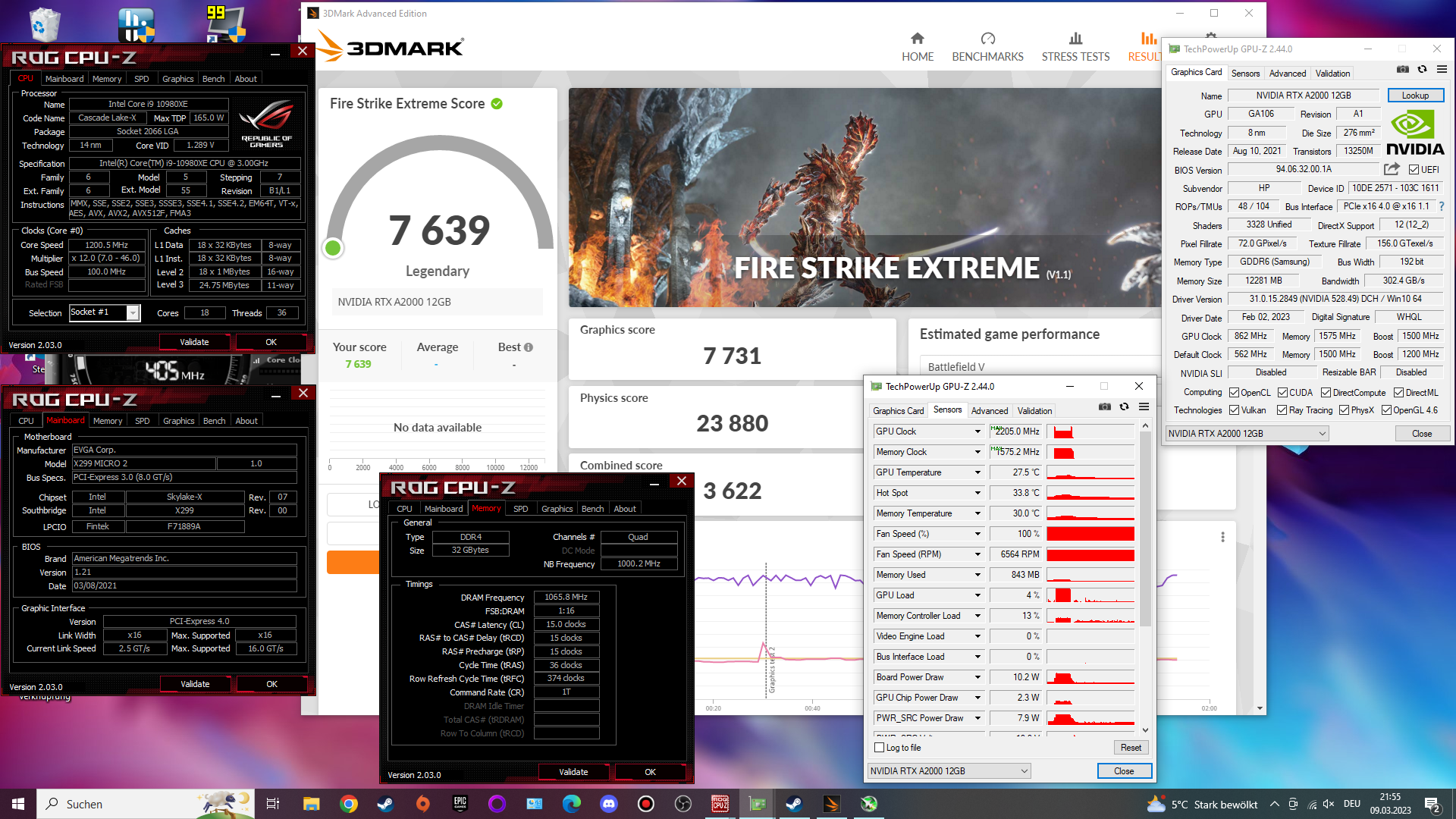Switch to 3DMark in the taskbar
Viewport: 1456px width, 819px height.
click(832, 804)
